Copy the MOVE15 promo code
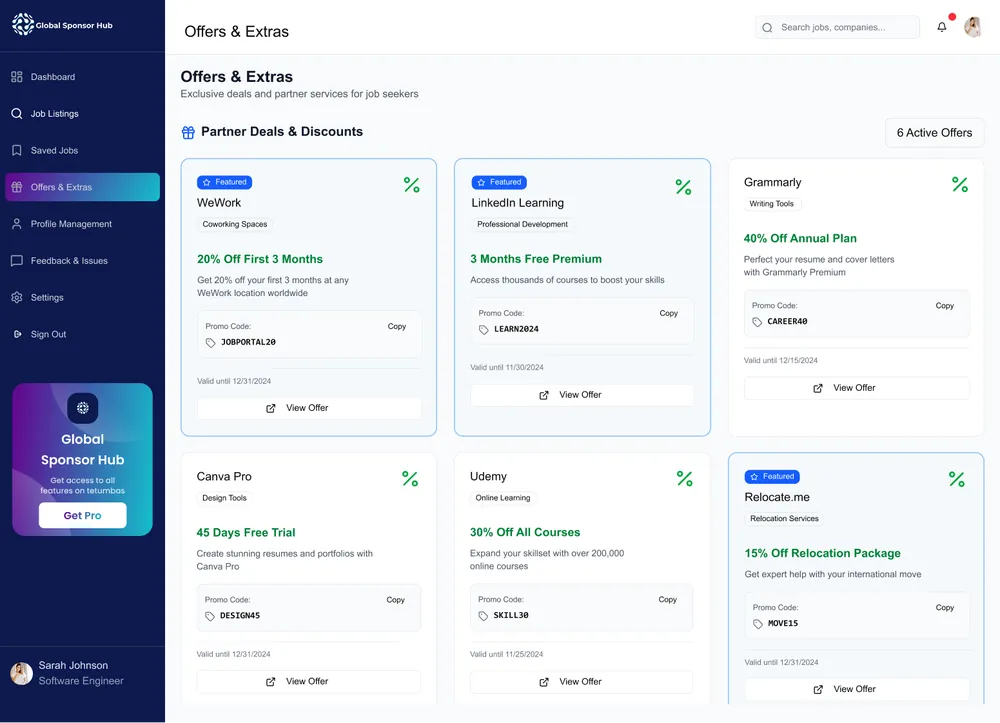Image resolution: width=1000 pixels, height=723 pixels. pos(945,608)
